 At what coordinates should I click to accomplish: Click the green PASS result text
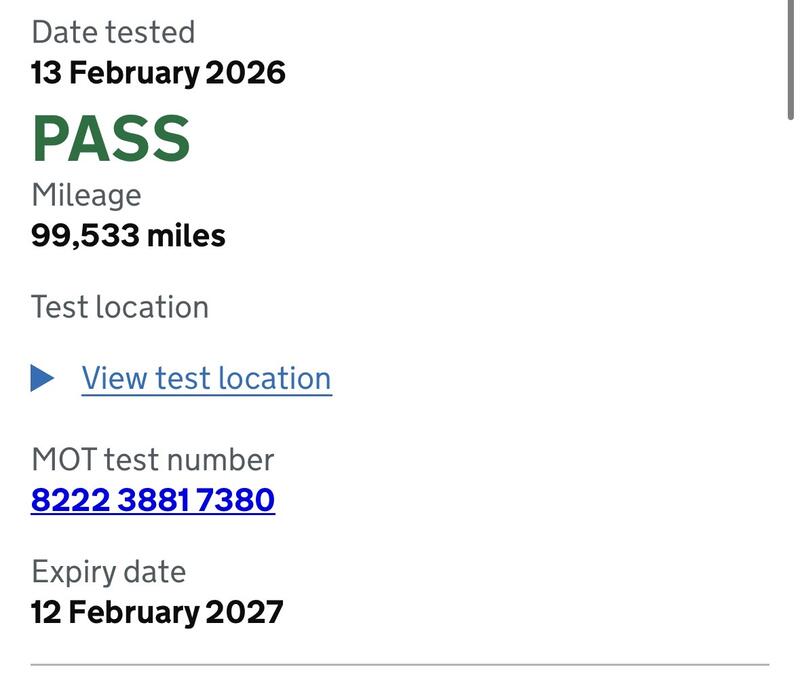(111, 138)
